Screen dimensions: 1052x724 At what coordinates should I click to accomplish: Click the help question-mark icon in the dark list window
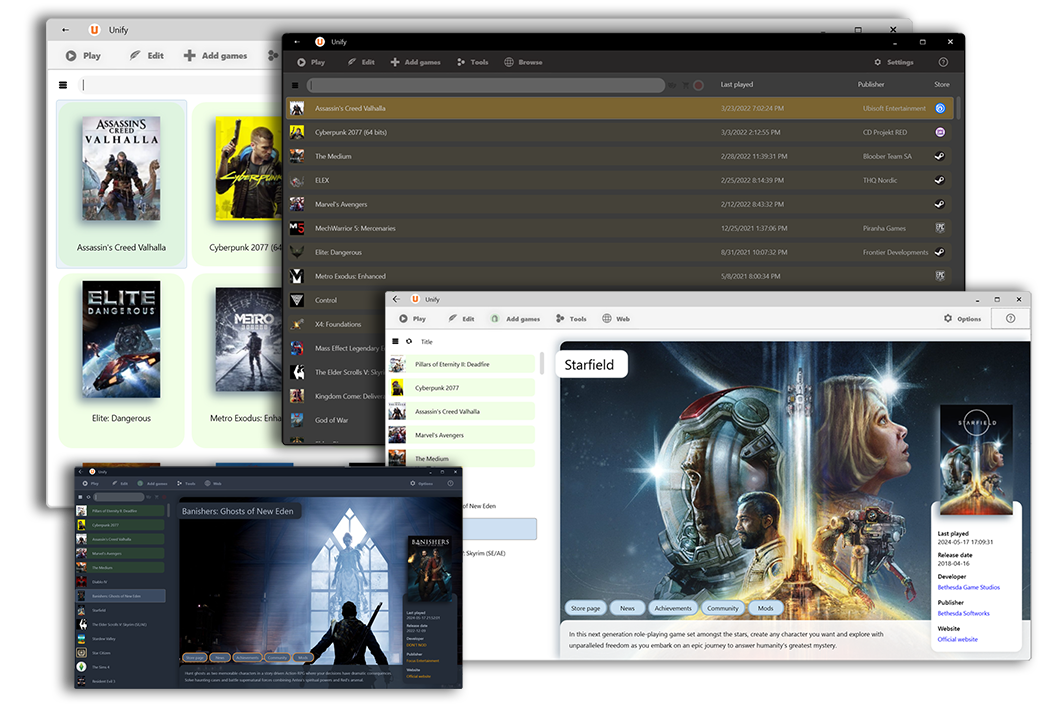point(943,62)
